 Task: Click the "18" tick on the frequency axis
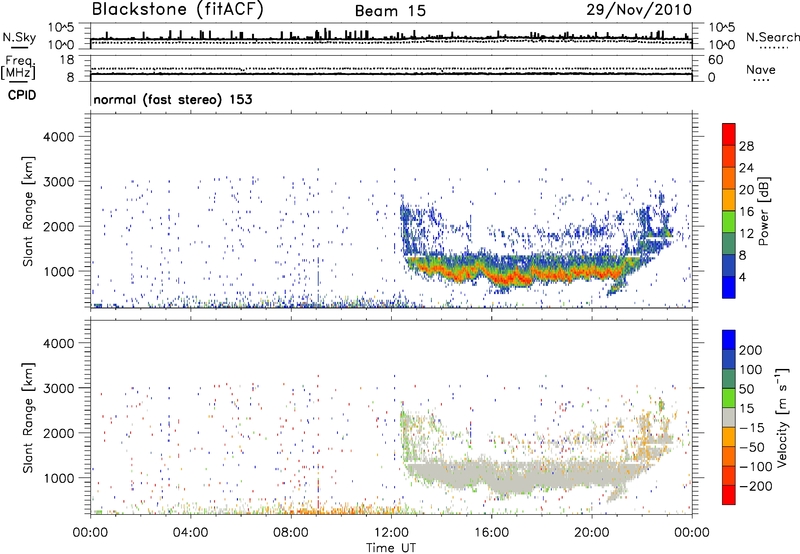67,60
